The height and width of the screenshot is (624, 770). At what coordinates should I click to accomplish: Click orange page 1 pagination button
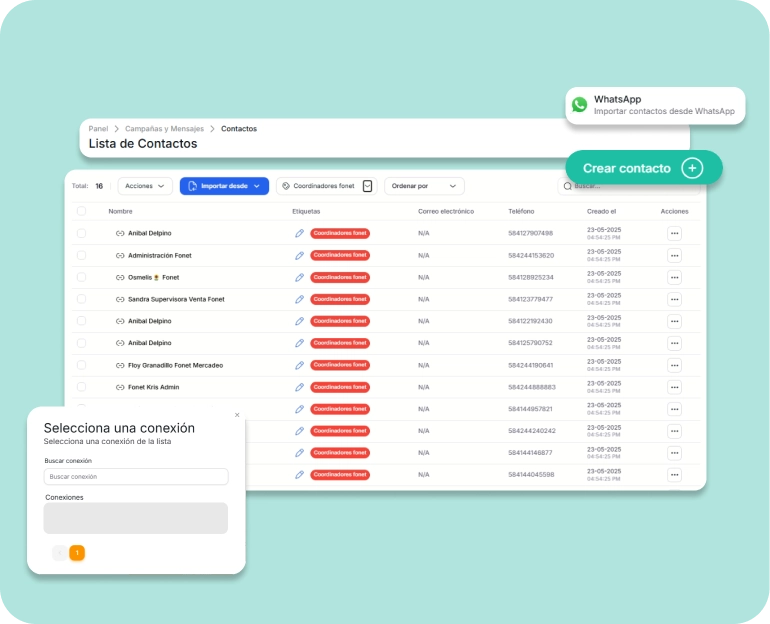77,553
